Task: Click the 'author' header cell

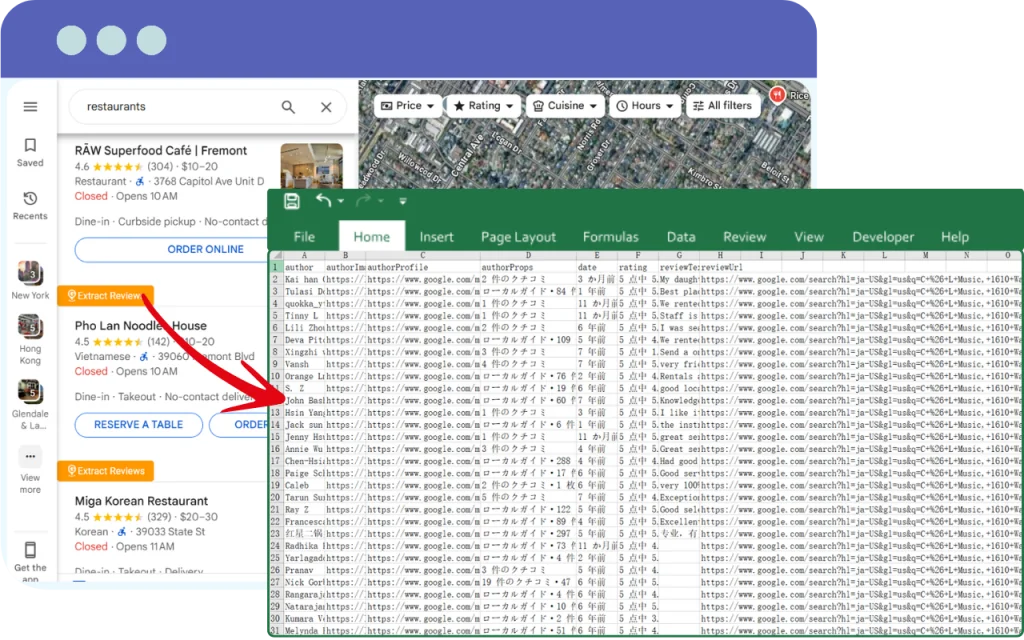Action: point(304,267)
